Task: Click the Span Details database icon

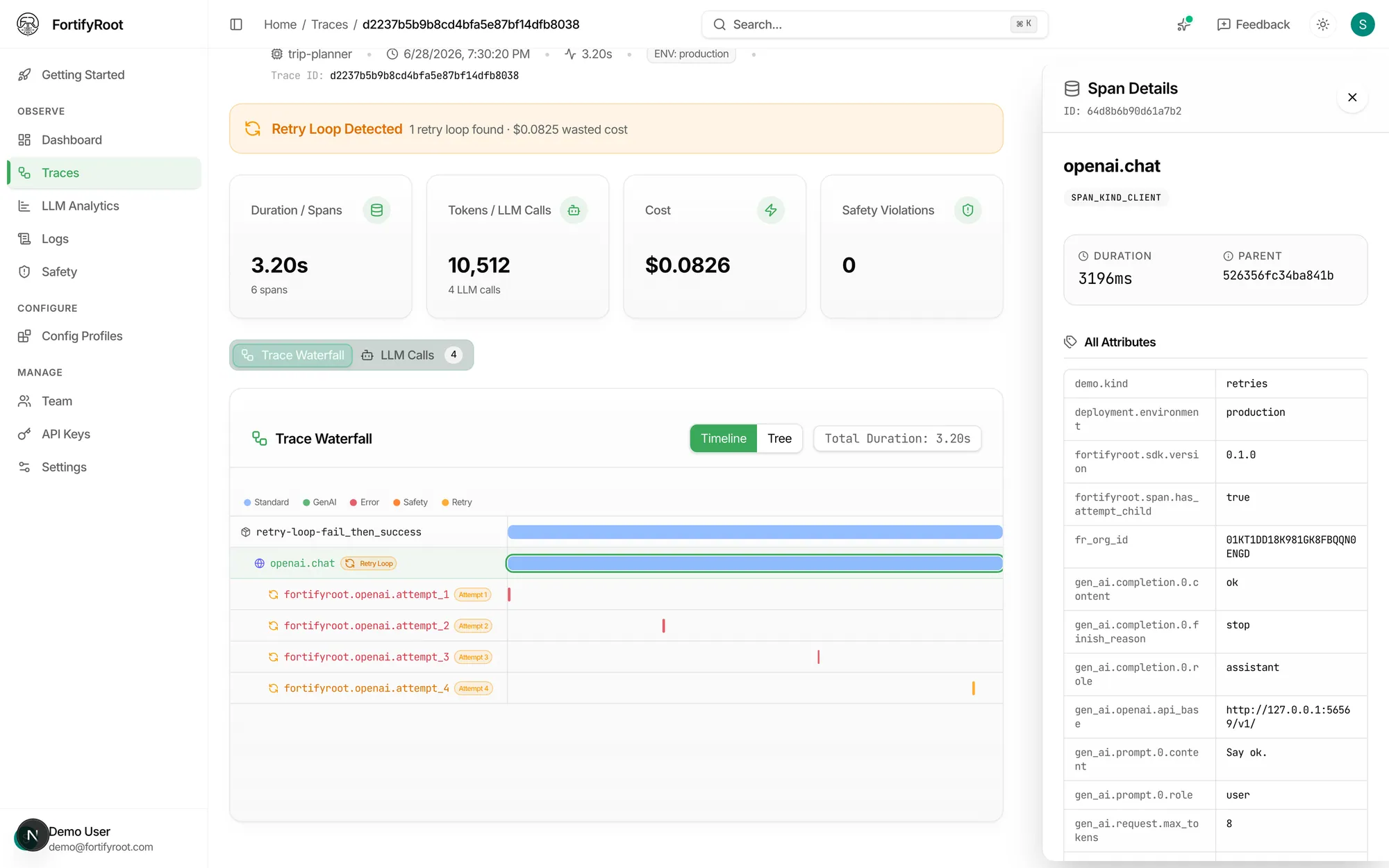Action: pos(1072,88)
